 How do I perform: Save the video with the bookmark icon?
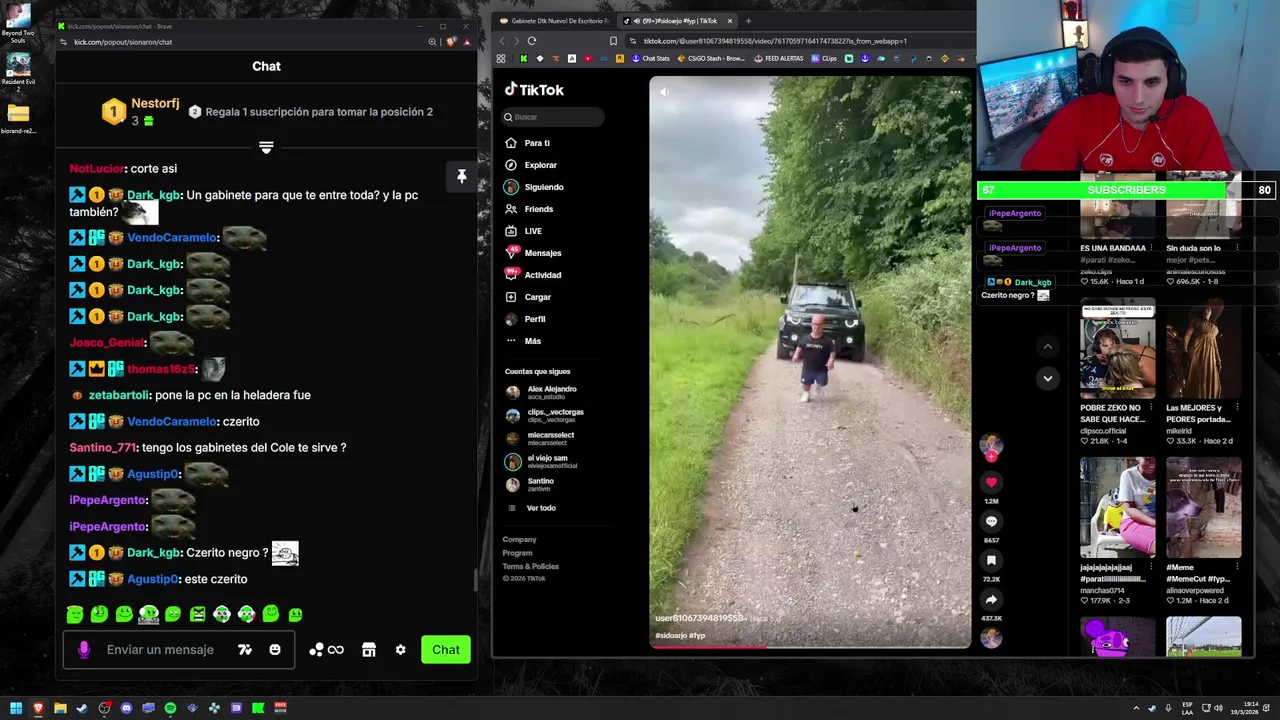991,560
